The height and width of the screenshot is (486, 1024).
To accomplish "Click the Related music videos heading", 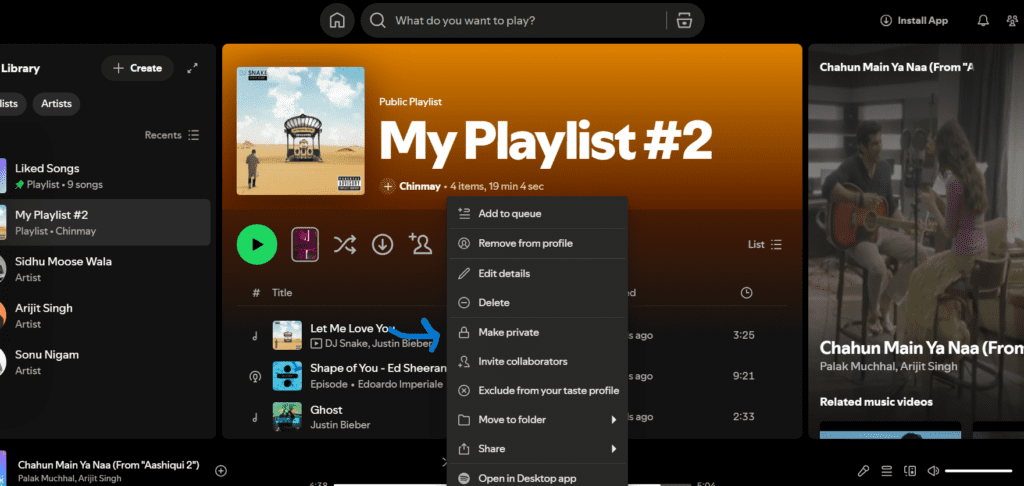I will [876, 402].
